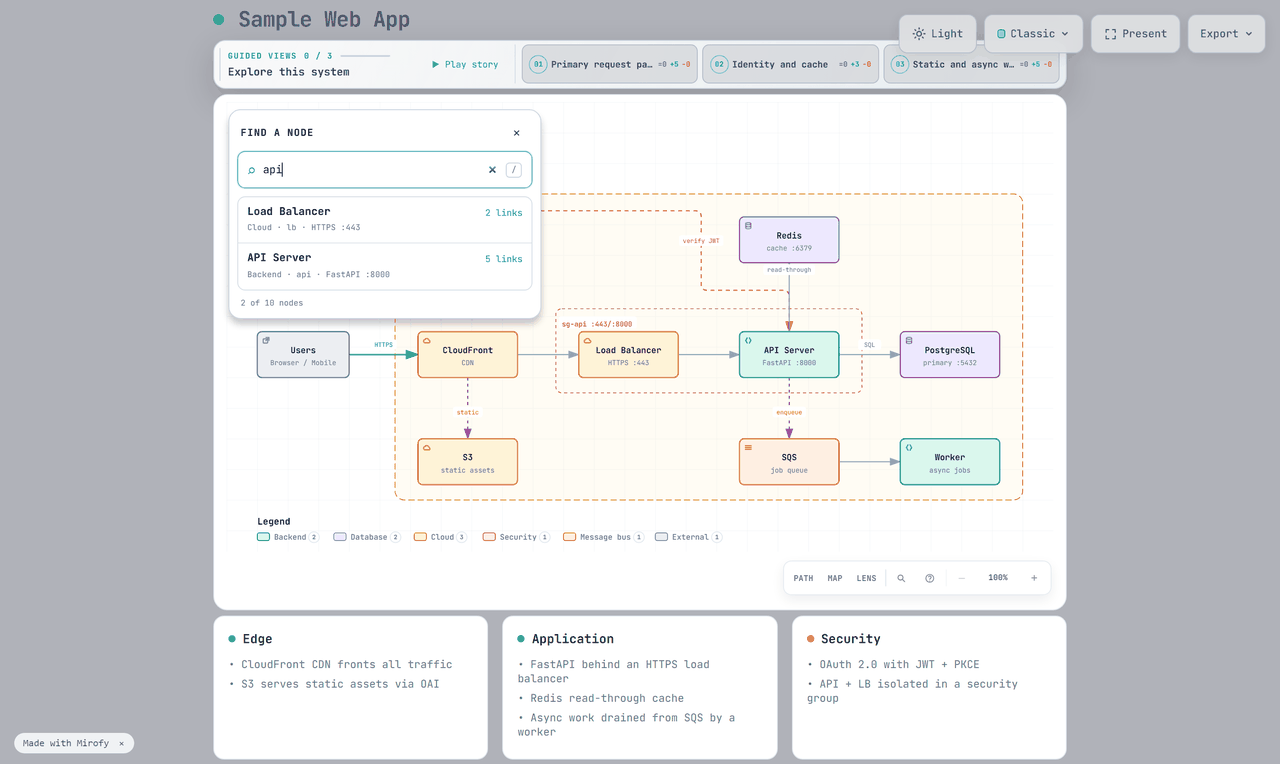The height and width of the screenshot is (764, 1280).
Task: Click the search magnifier in the canvas toolbar
Action: coord(901,578)
